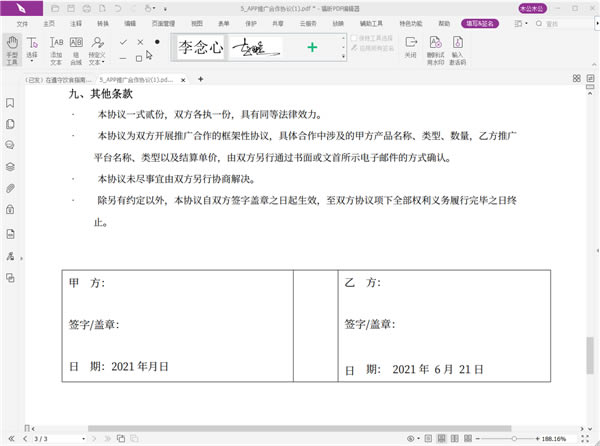The width and height of the screenshot is (600, 446).
Task: Select the 李念心 typed signature
Action: (x=201, y=47)
